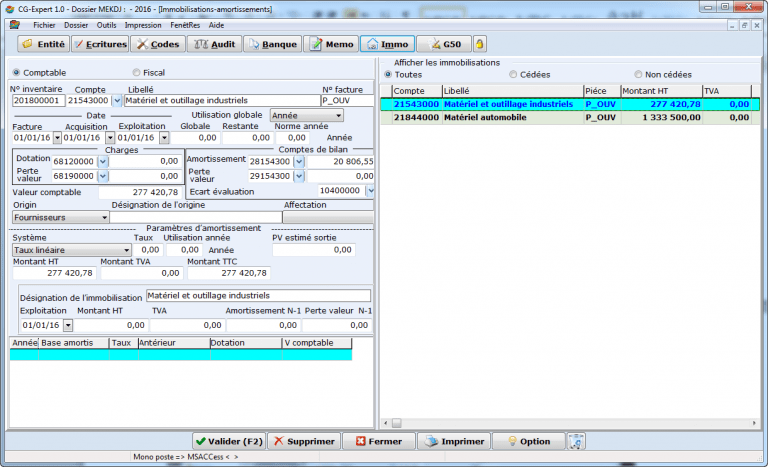This screenshot has height=467, width=768.
Task: Click the Valeur comptable field
Action: [x=140, y=192]
